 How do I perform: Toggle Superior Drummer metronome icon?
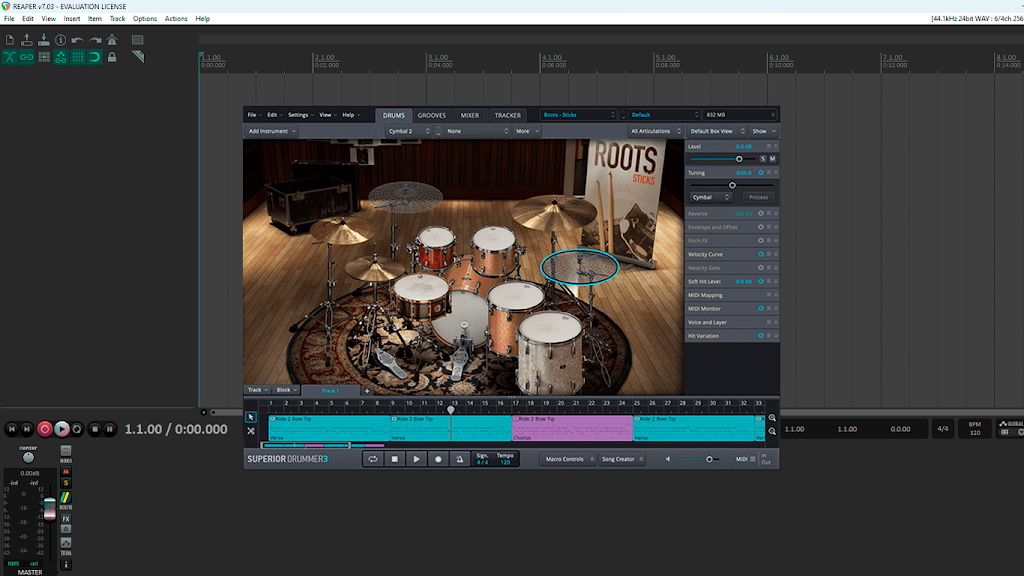coord(460,459)
